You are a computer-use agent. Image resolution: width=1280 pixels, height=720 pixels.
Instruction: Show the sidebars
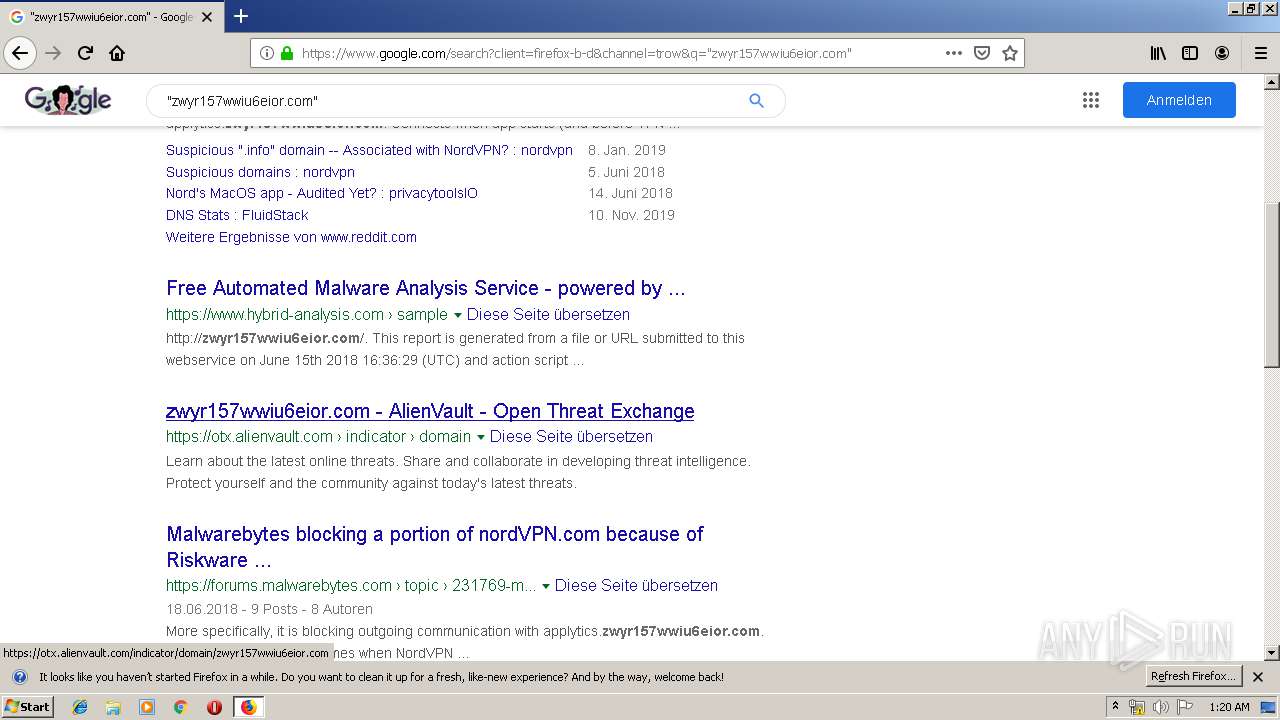point(1190,53)
